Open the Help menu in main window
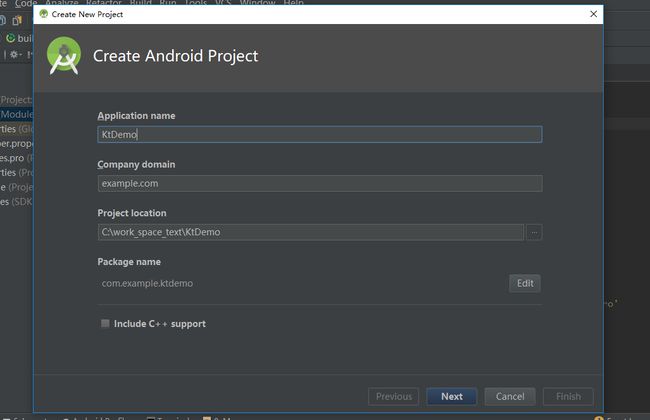The width and height of the screenshot is (650, 420). (x=293, y=3)
